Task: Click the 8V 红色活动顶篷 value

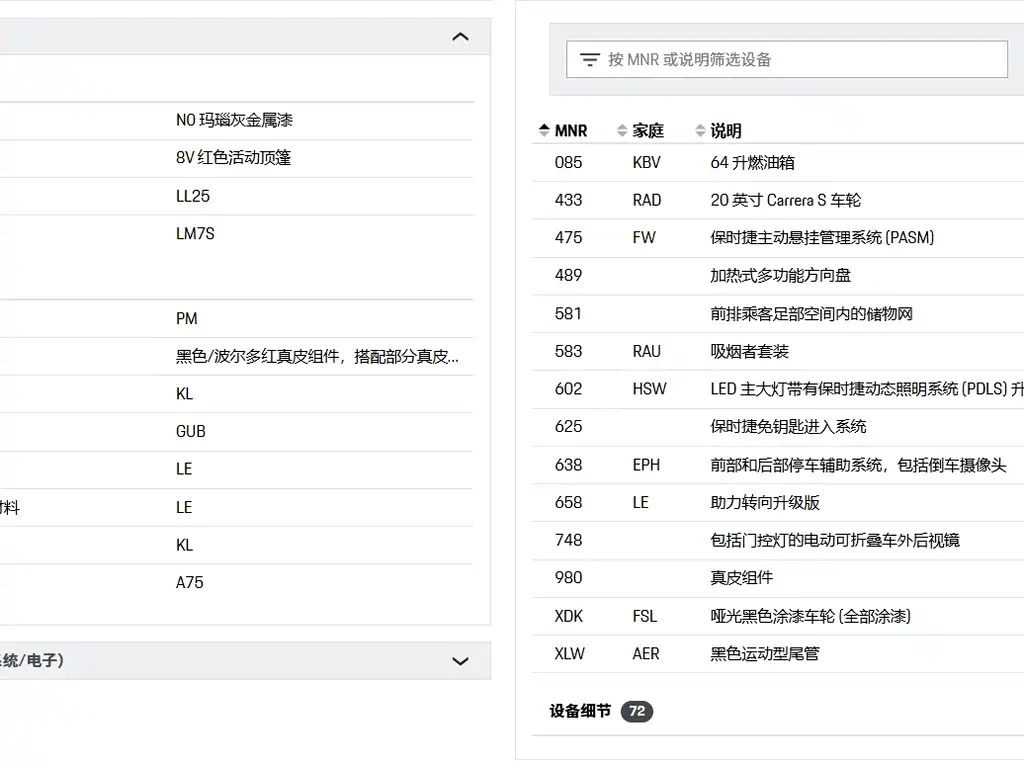Action: [x=233, y=158]
